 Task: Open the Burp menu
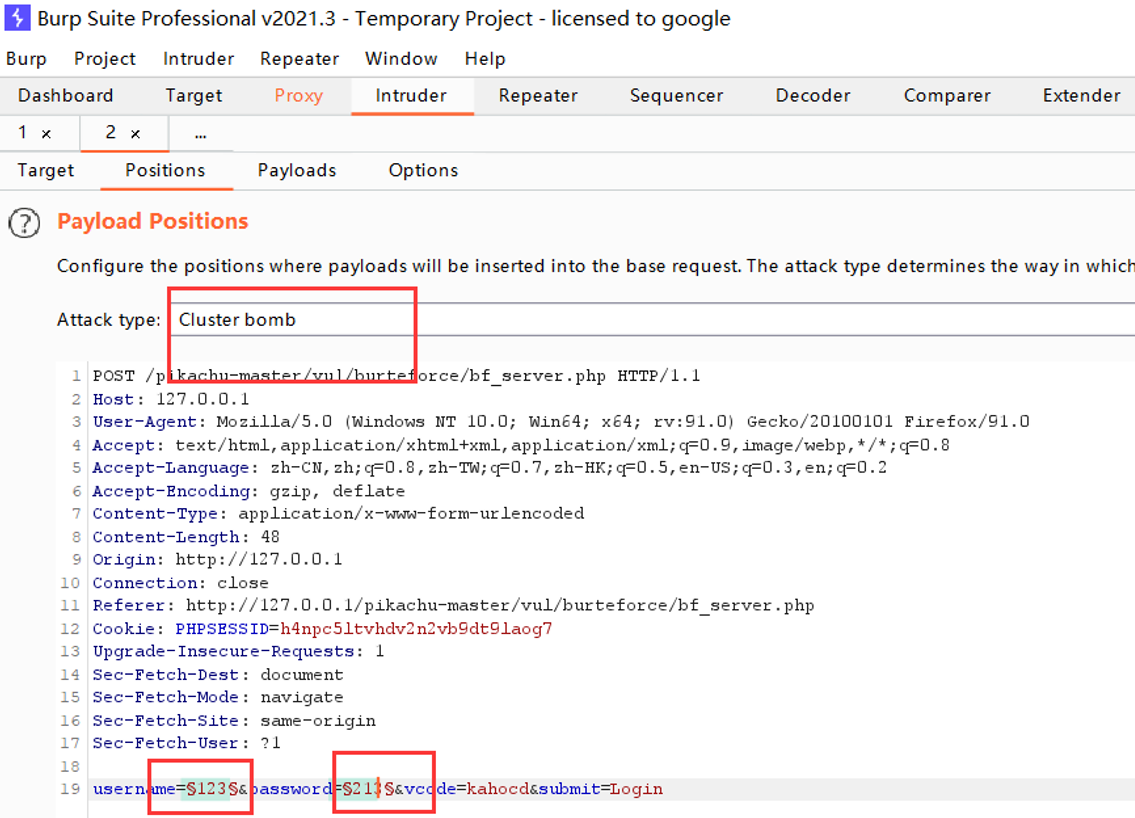pyautogui.click(x=26, y=59)
